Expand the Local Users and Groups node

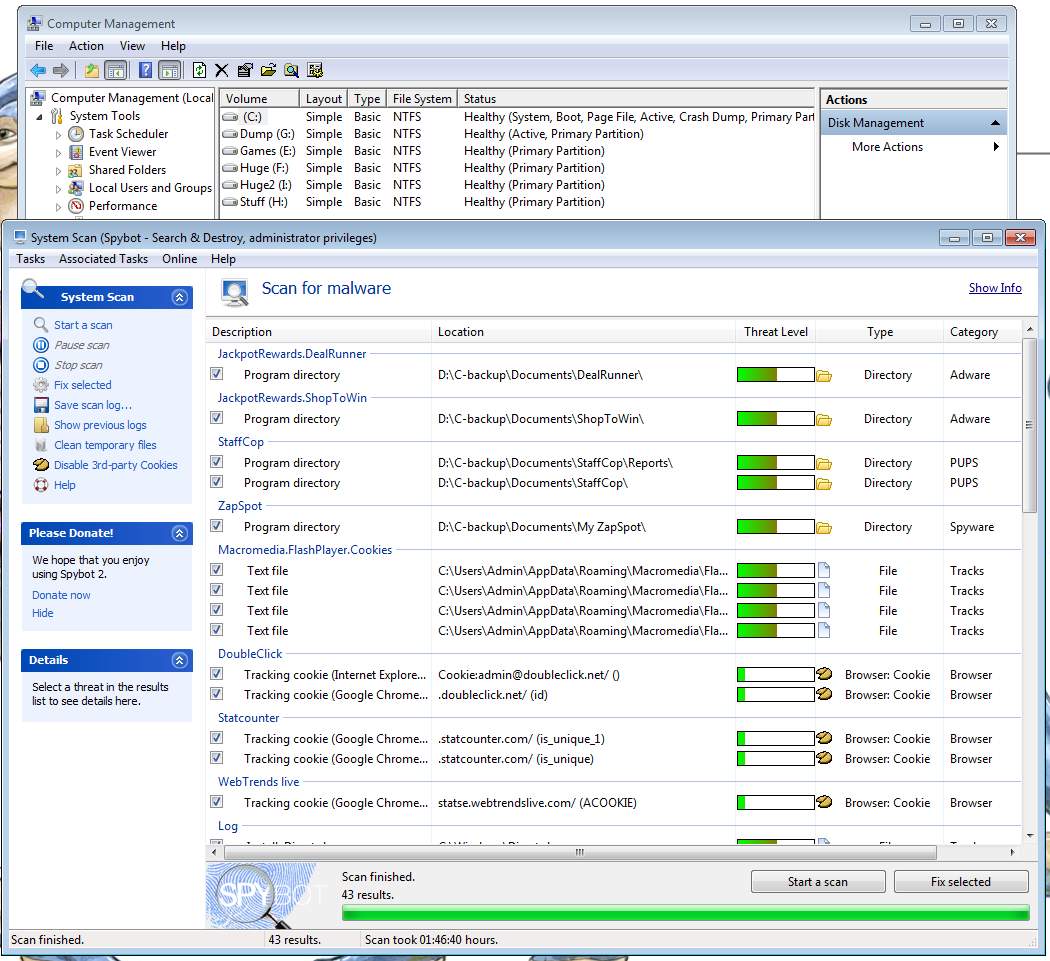pyautogui.click(x=58, y=189)
